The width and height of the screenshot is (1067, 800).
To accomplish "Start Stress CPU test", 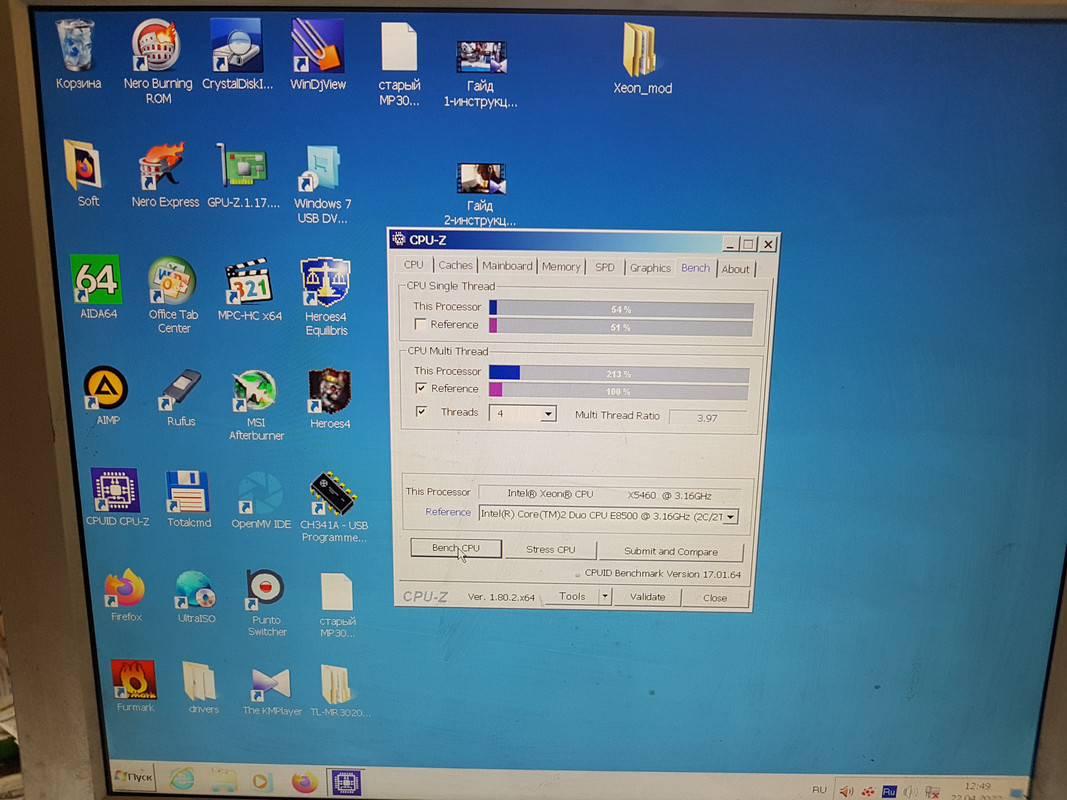I will pyautogui.click(x=551, y=550).
